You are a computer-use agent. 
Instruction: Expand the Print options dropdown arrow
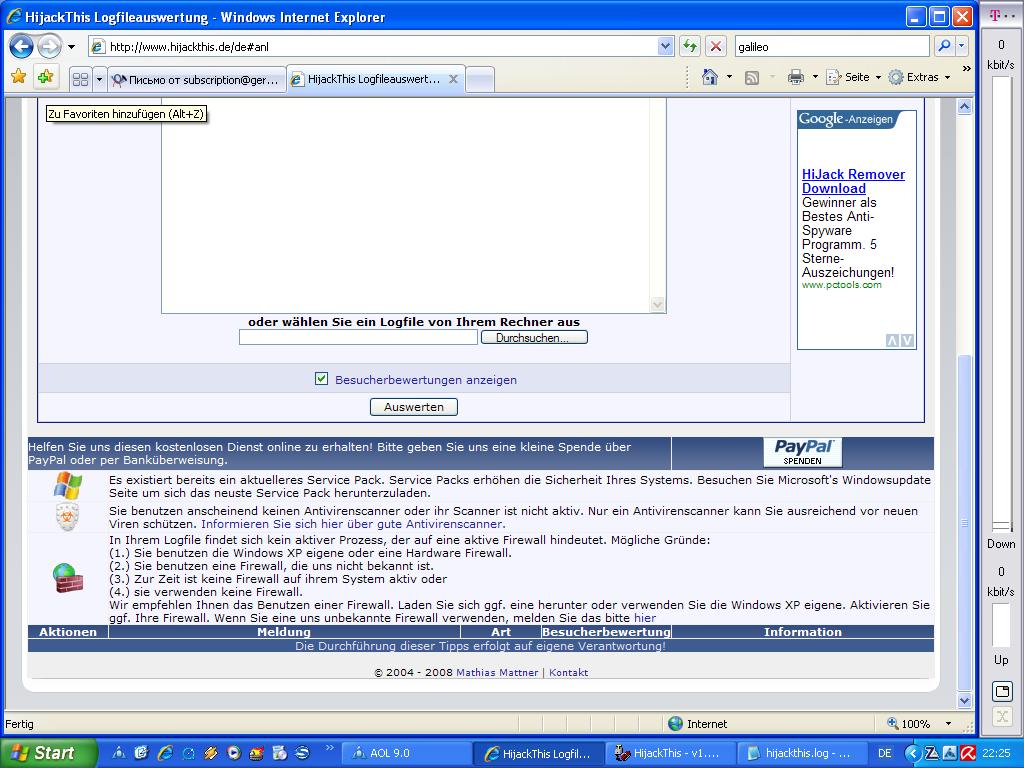tap(815, 77)
